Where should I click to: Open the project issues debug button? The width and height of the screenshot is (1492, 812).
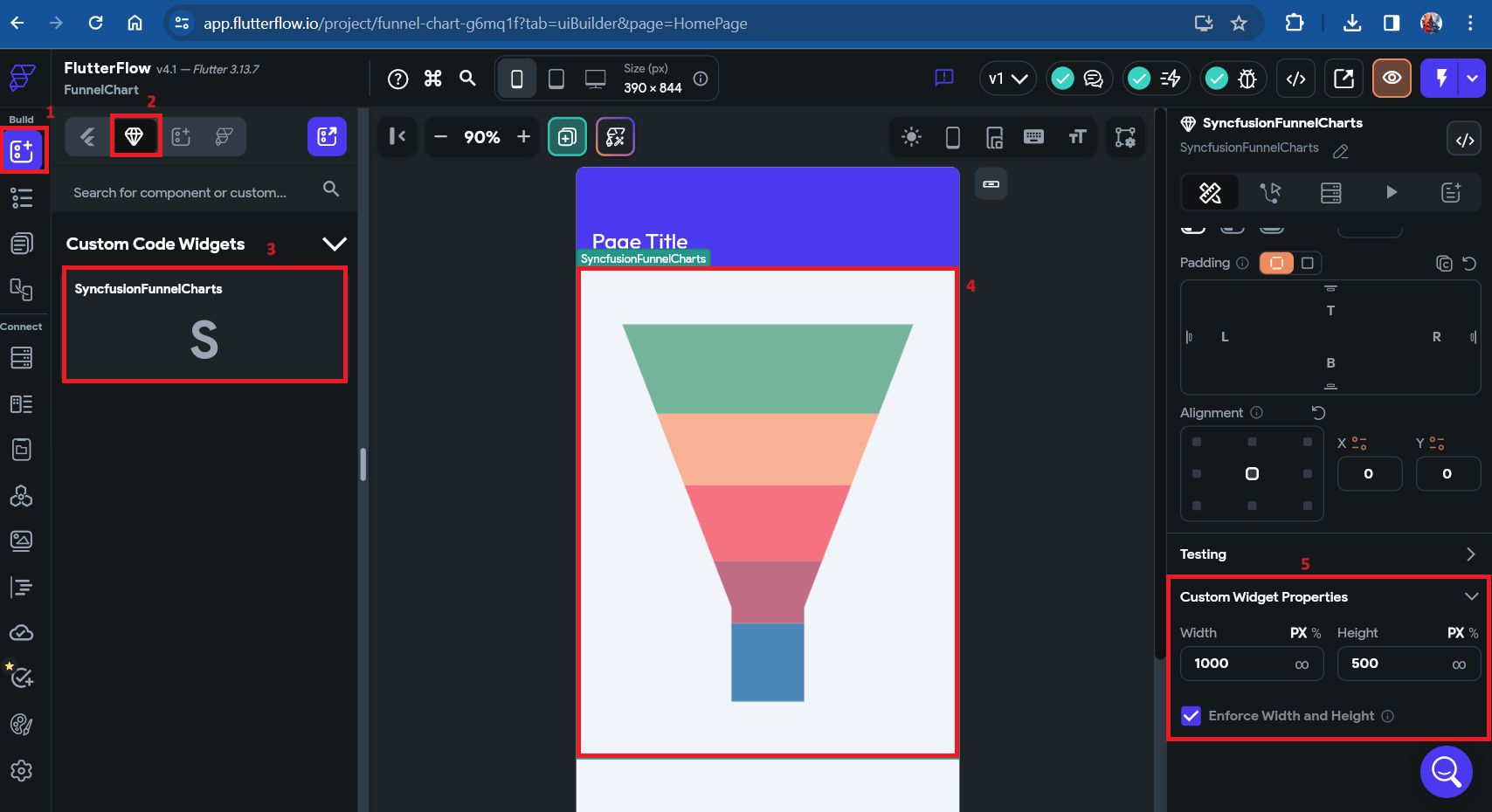click(1233, 79)
